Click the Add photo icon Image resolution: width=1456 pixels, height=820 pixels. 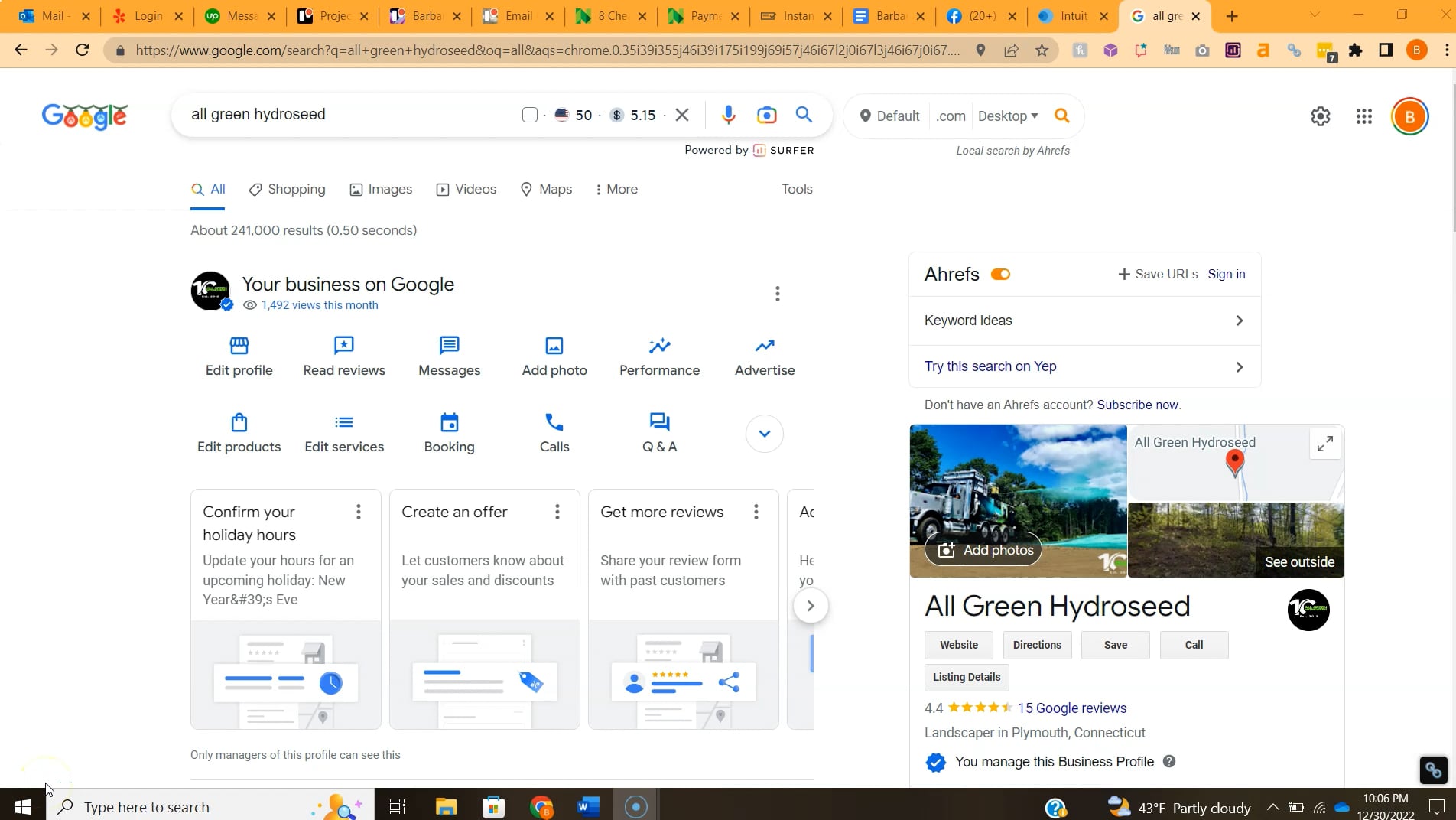[554, 346]
